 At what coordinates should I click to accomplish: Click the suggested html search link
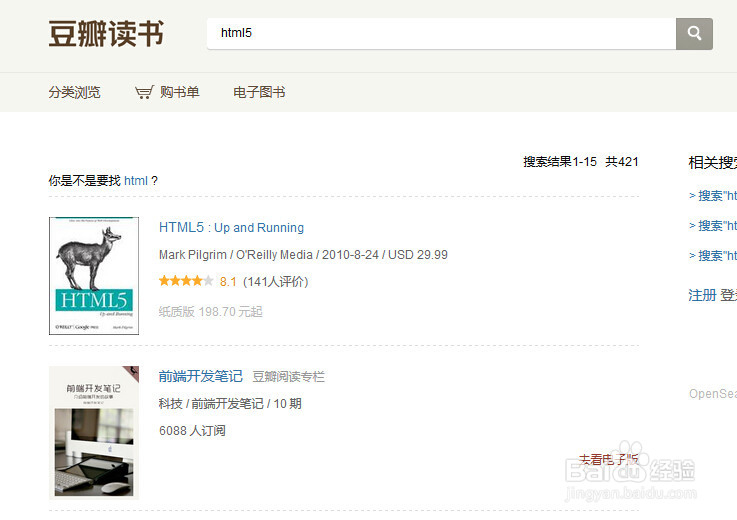(x=136, y=181)
